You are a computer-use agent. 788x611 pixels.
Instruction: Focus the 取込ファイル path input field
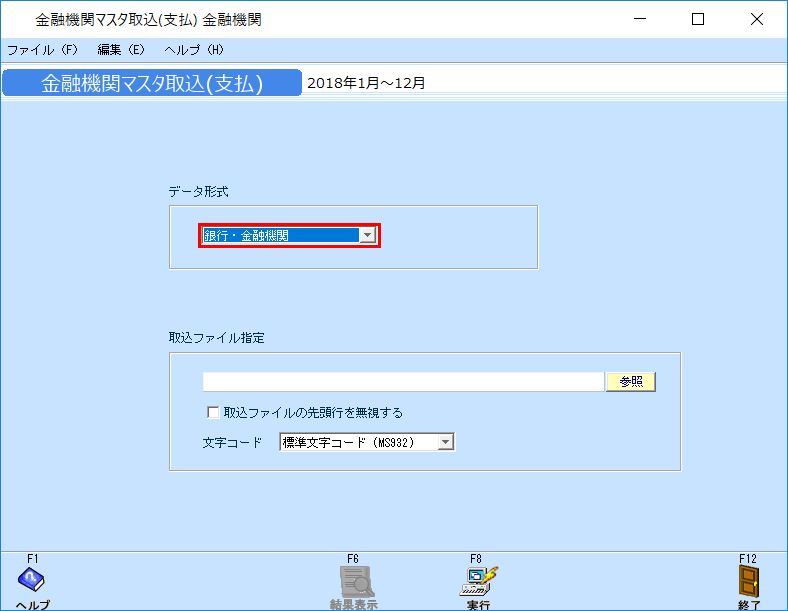[403, 381]
